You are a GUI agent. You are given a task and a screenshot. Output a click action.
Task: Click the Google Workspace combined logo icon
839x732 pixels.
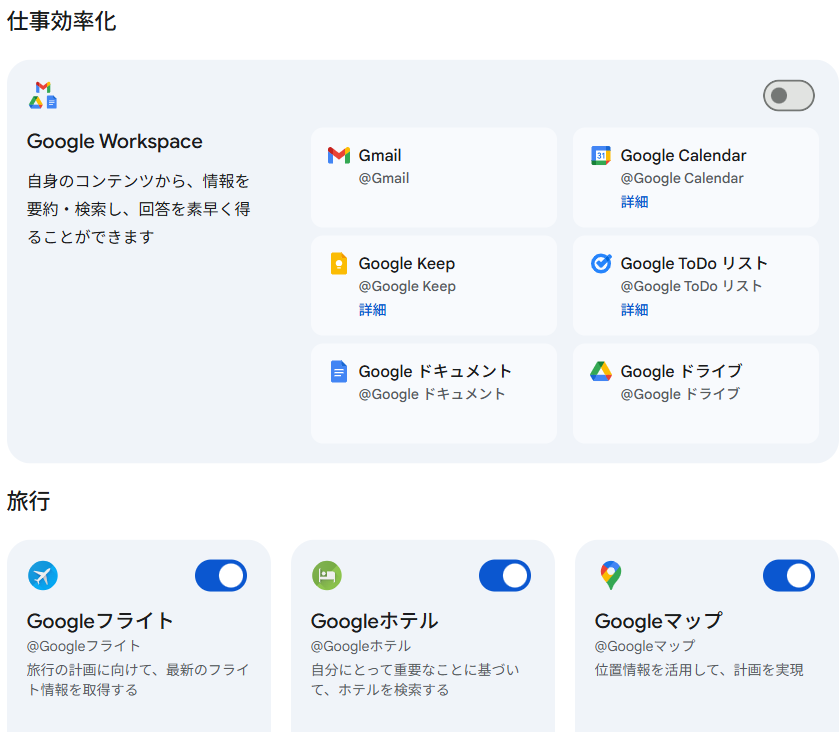pyautogui.click(x=43, y=95)
